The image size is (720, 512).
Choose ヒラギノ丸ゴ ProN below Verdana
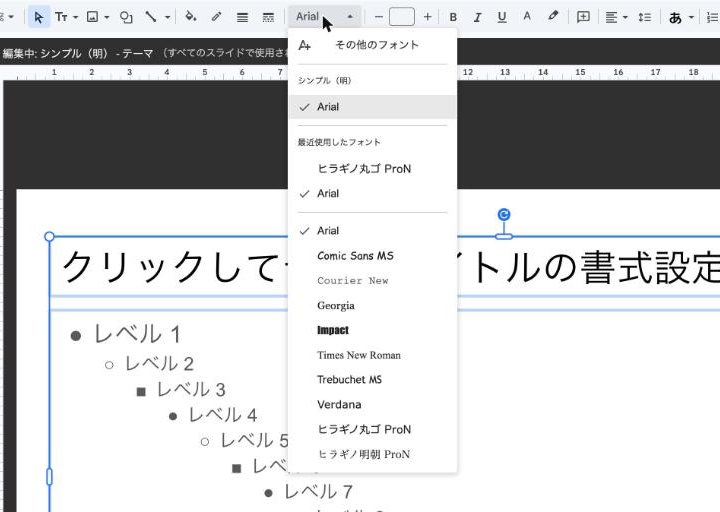(x=372, y=429)
